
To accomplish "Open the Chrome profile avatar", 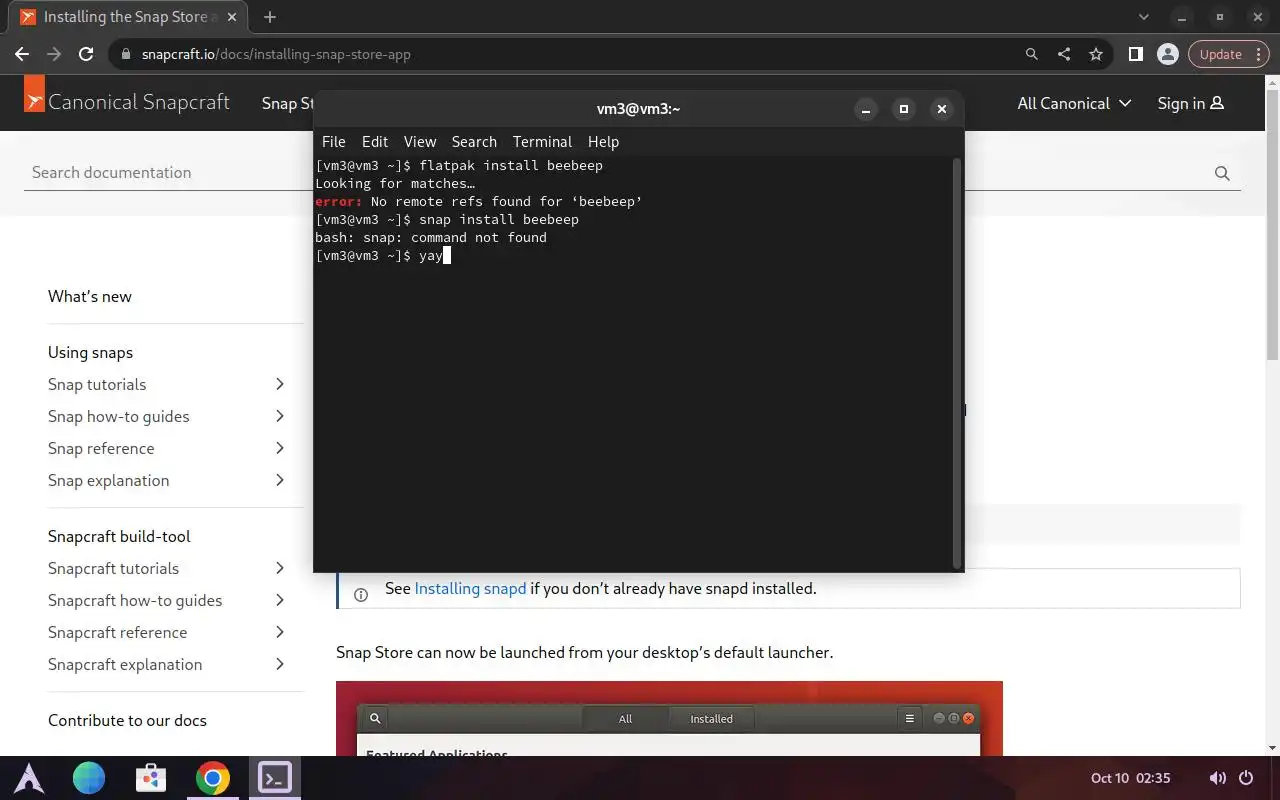I will (1167, 54).
